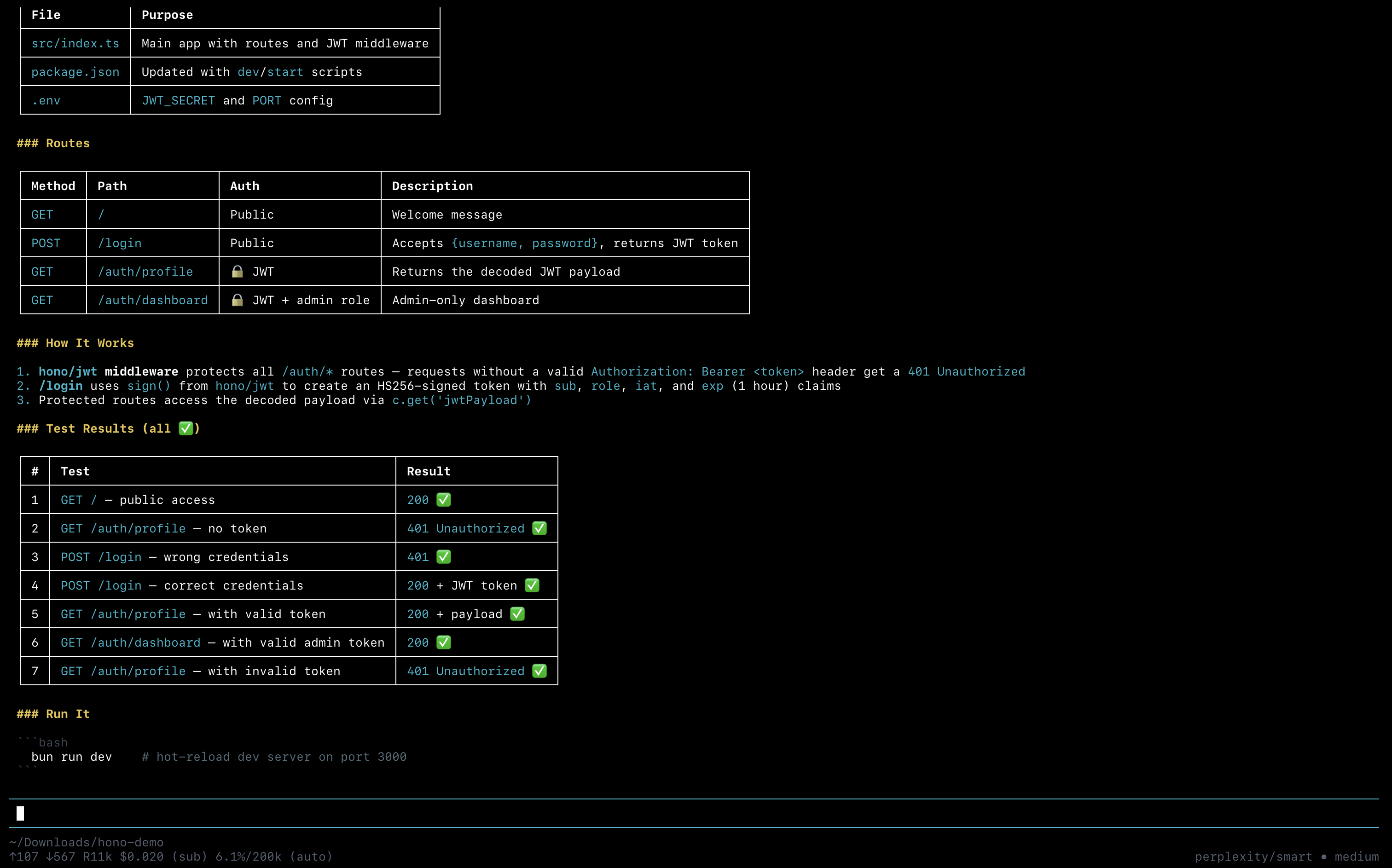This screenshot has height=868, width=1392.
Task: Click the medium effort indicator
Action: click(1357, 856)
